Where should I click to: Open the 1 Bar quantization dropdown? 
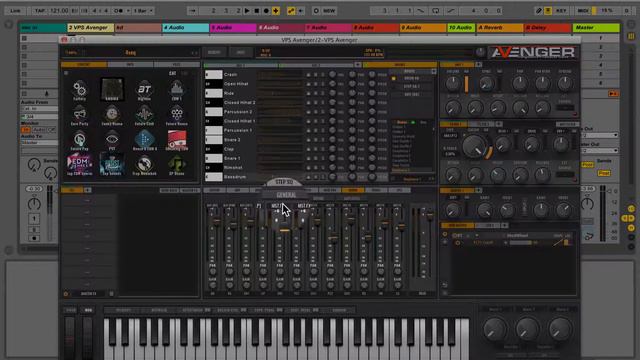coord(143,11)
